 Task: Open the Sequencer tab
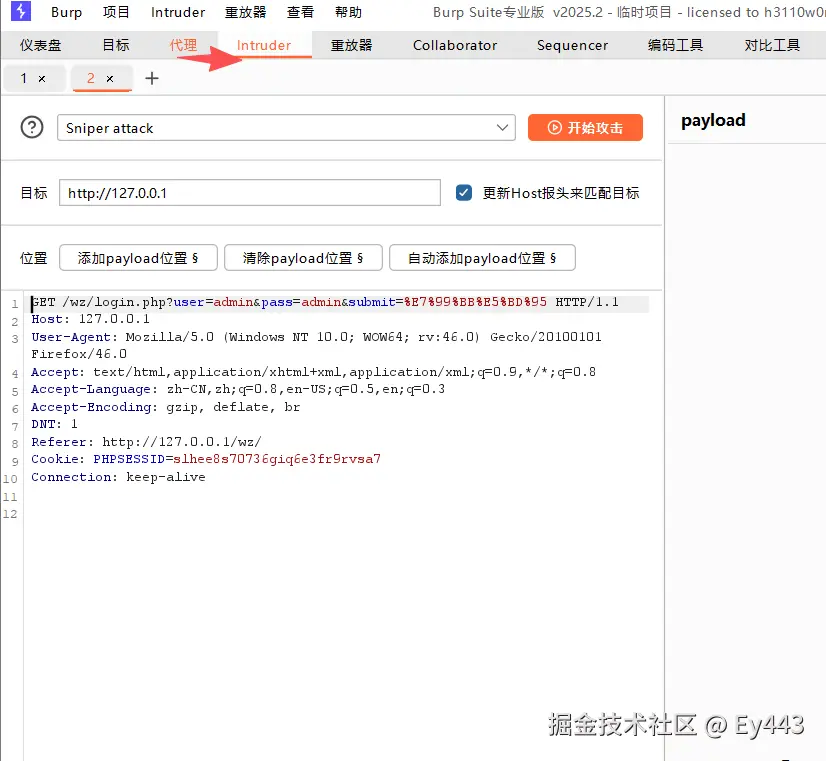point(572,45)
